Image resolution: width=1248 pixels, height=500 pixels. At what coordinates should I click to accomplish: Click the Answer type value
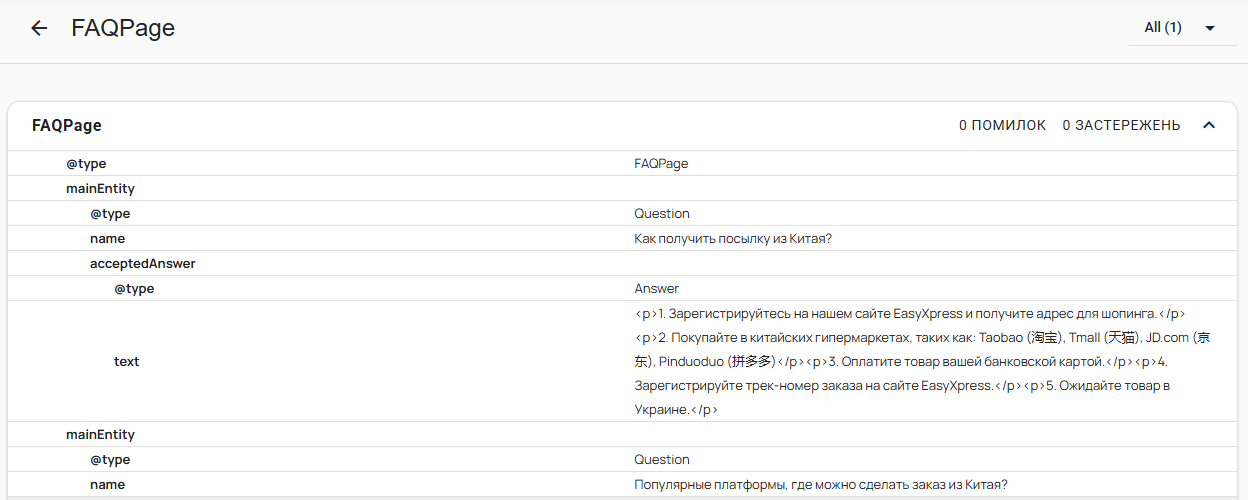(x=656, y=289)
